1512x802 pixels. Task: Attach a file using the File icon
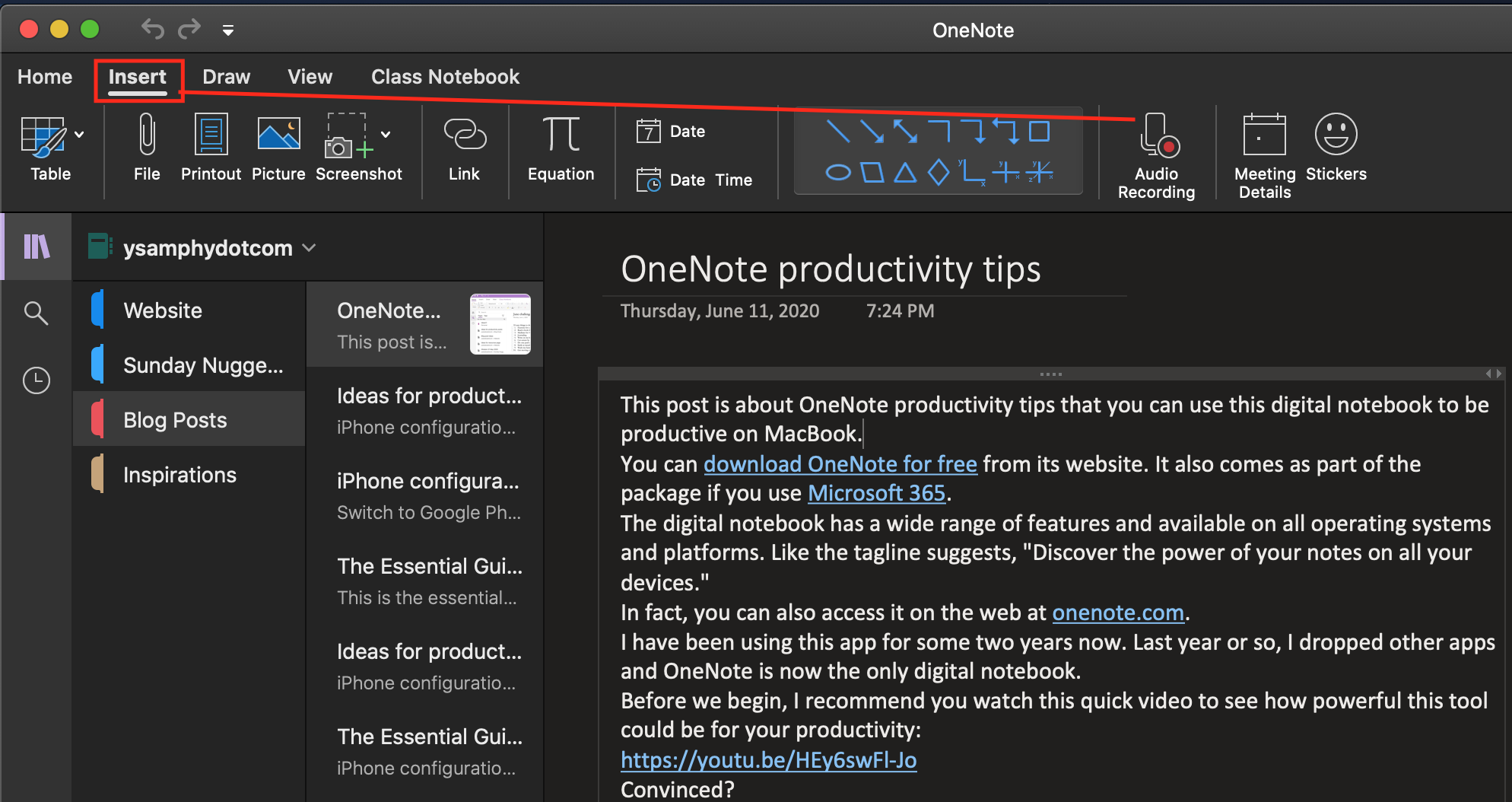click(x=147, y=148)
